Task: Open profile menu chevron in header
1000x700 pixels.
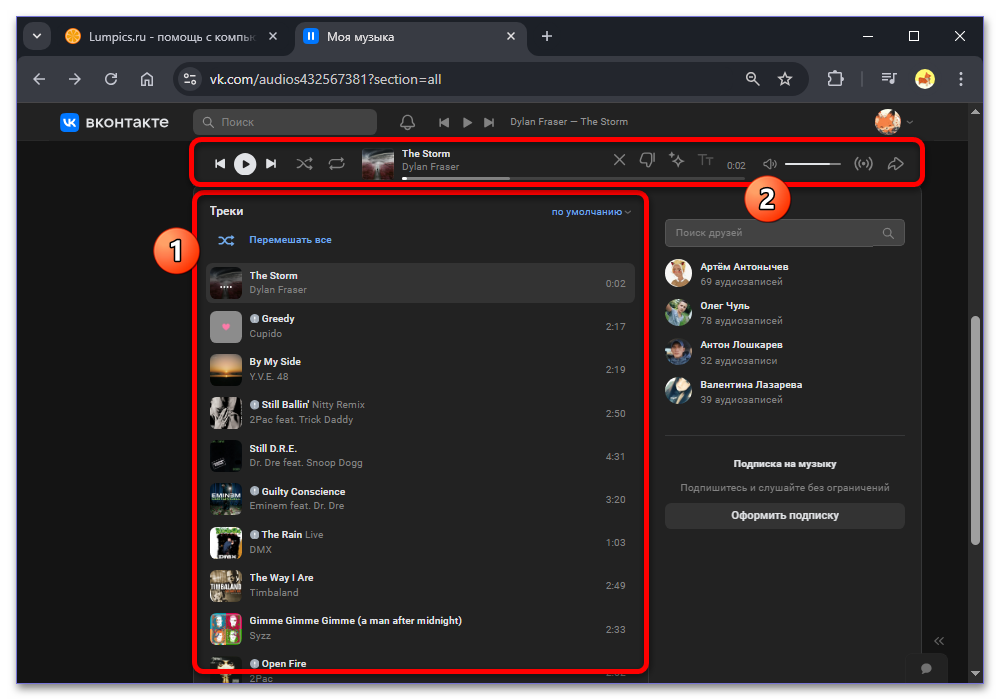Action: [910, 122]
